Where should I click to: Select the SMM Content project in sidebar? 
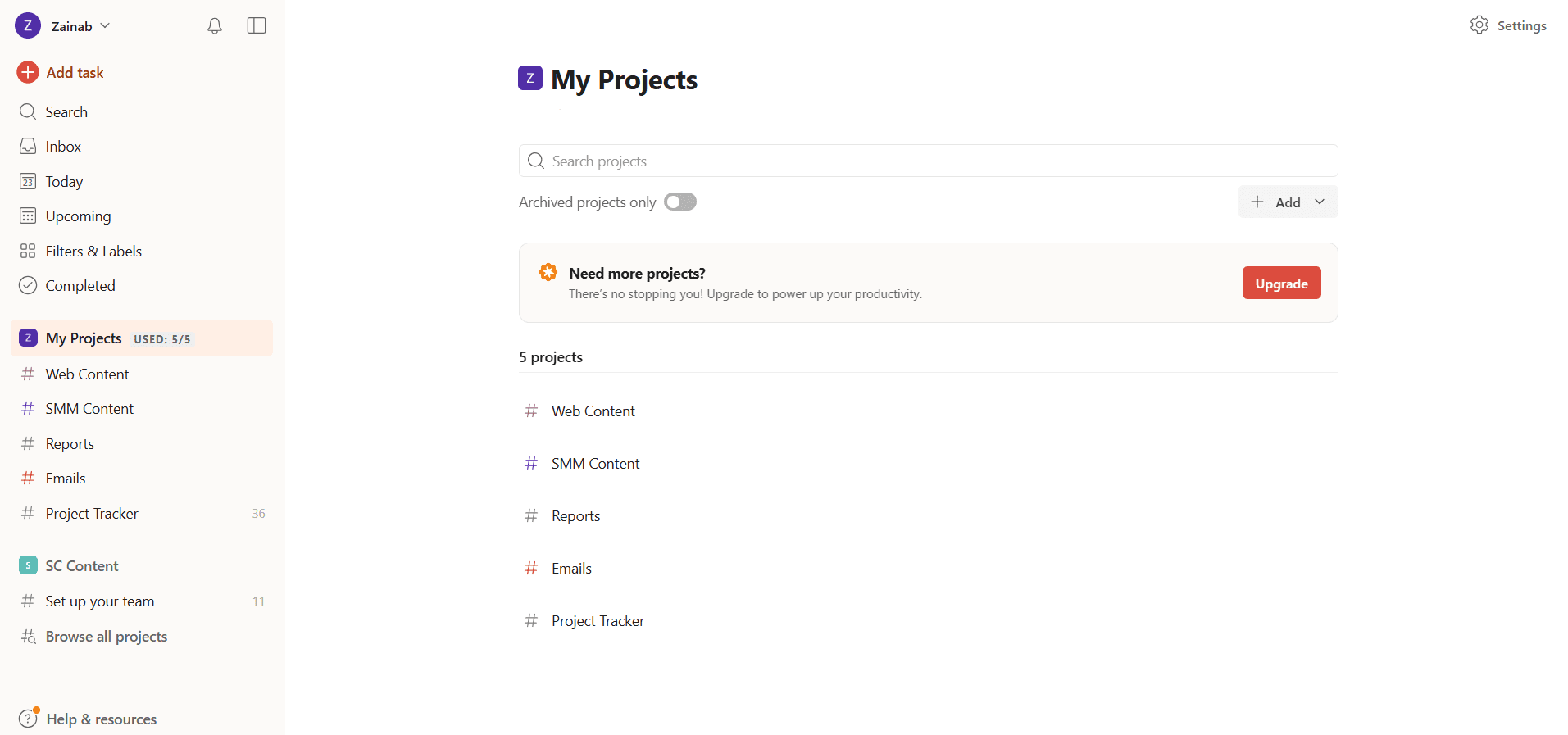click(x=89, y=408)
